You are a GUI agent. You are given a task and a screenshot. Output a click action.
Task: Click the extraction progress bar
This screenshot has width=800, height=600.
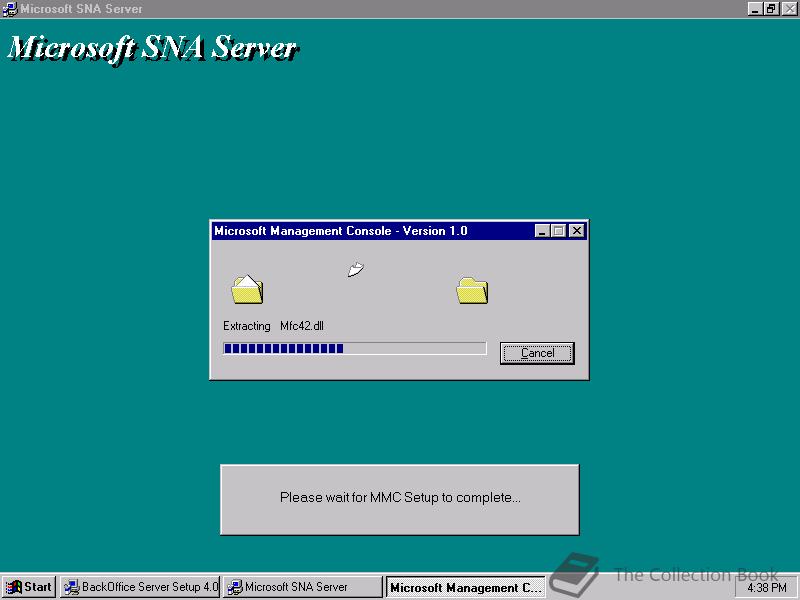[x=355, y=348]
